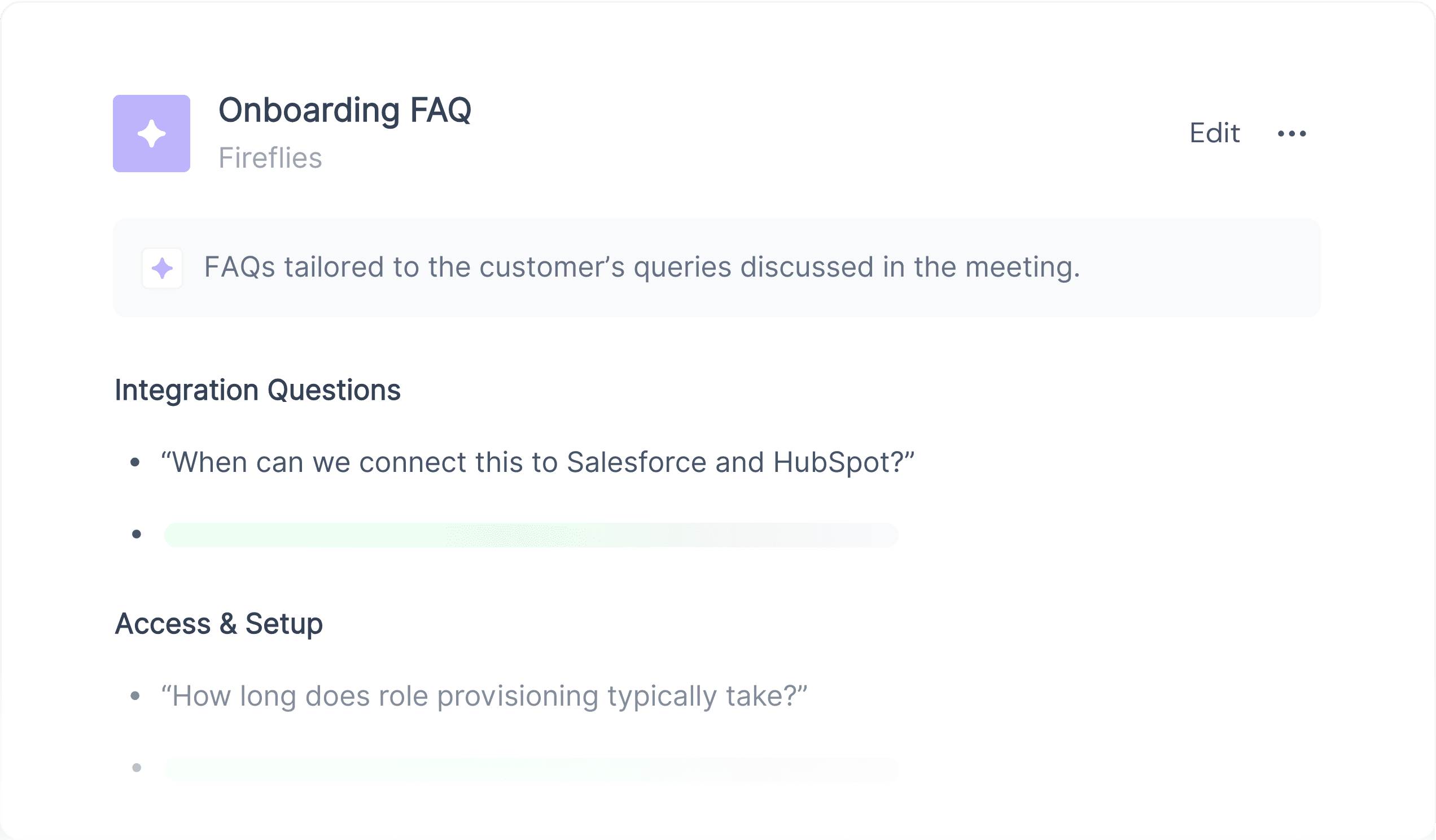Click the Edit button

point(1214,133)
